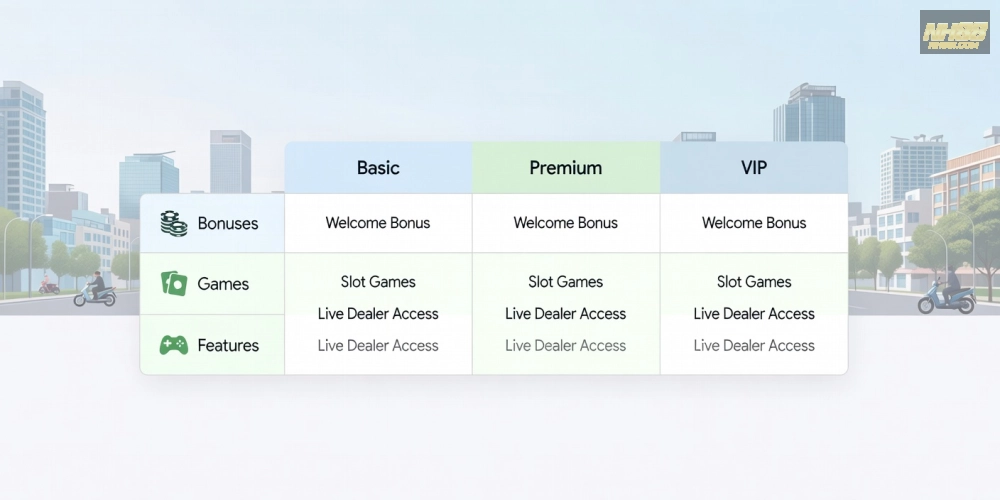Click dark Live Dealer Access under Basic
Viewport: 1000px width, 500px height.
(x=378, y=314)
